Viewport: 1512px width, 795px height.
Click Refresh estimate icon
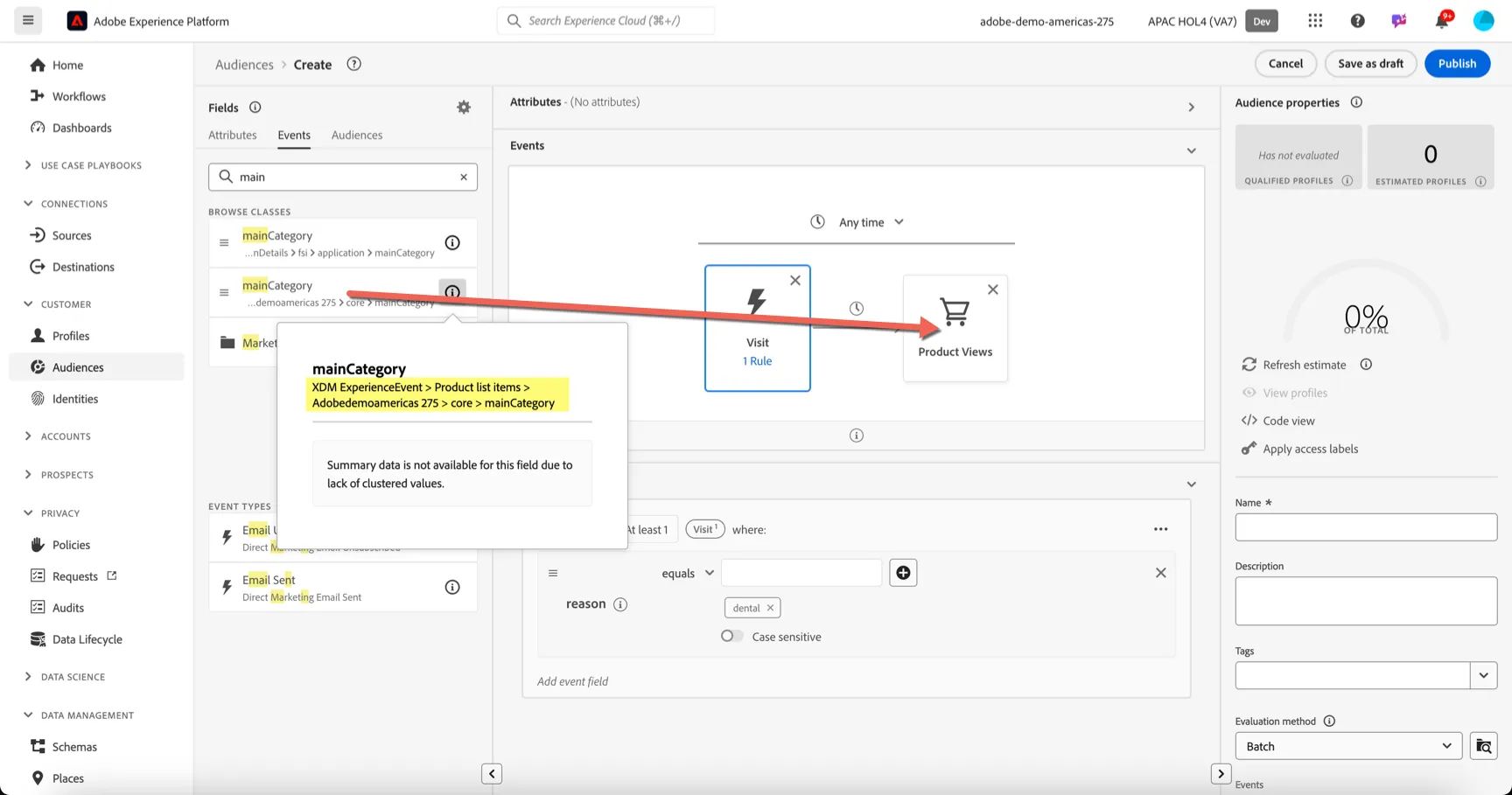[1249, 365]
